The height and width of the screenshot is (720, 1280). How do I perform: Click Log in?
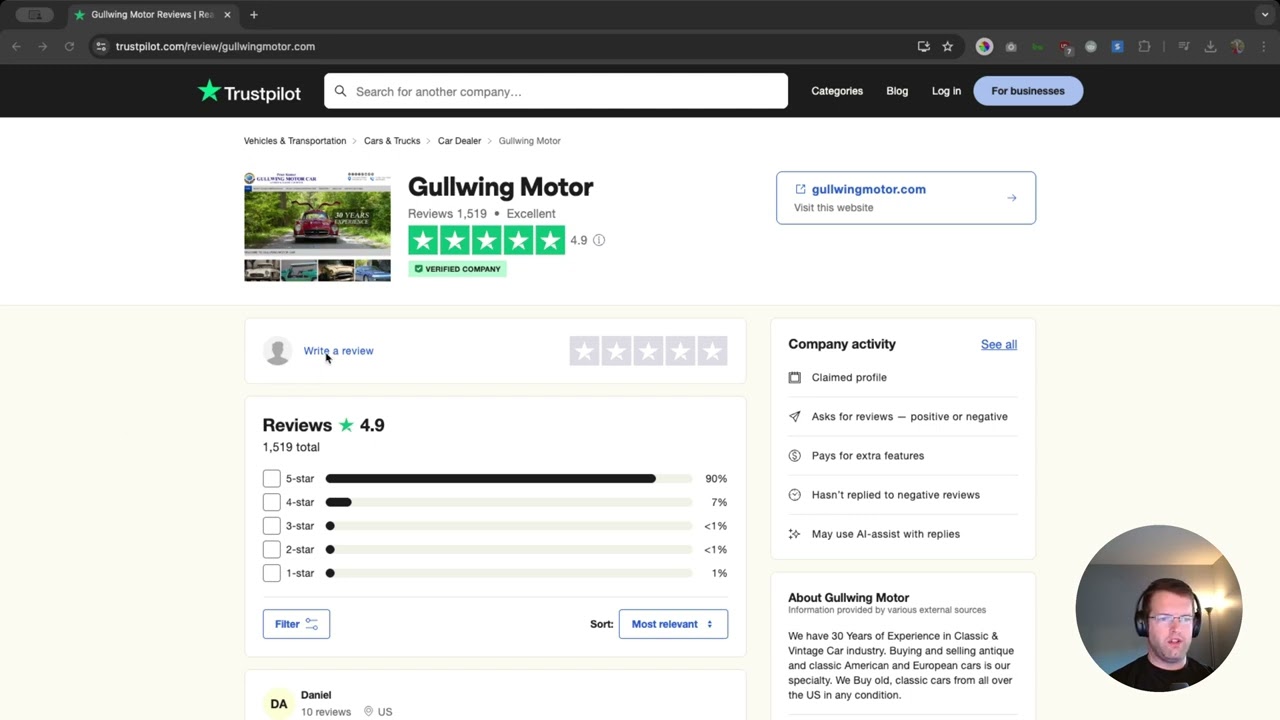(946, 91)
